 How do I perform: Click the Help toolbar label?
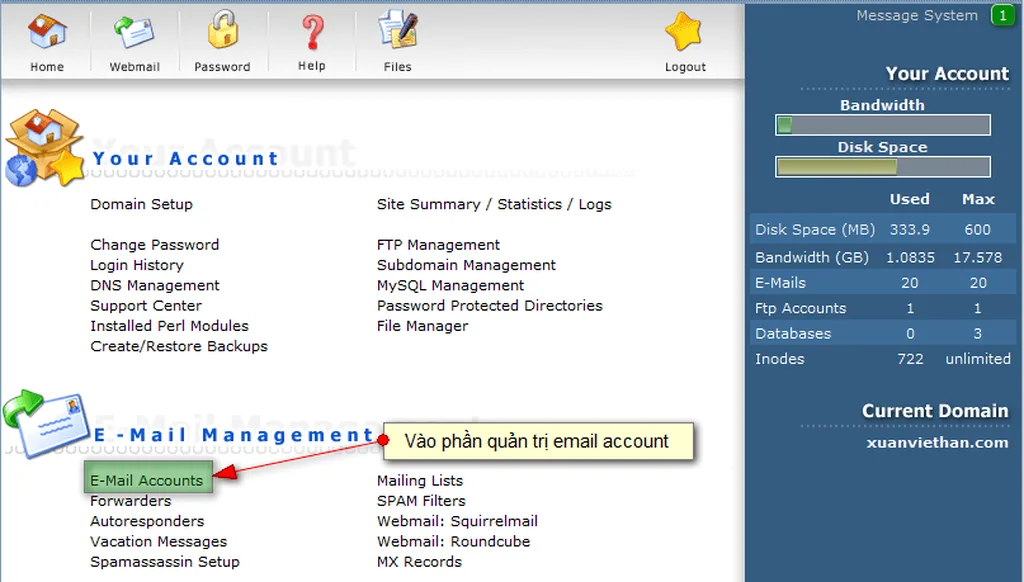point(312,66)
